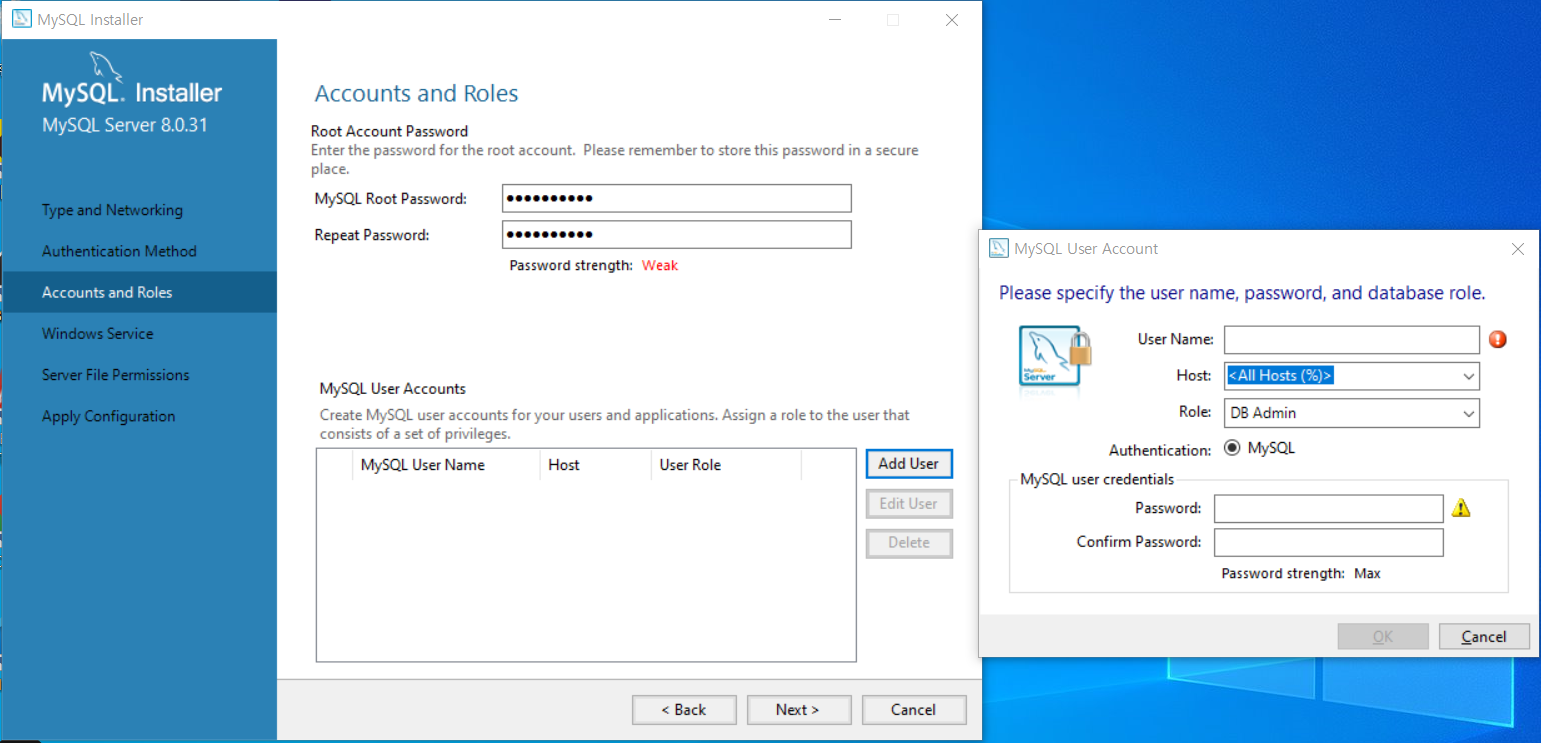Click 'MySQL Server 8.0.31' sidebar text

125,126
